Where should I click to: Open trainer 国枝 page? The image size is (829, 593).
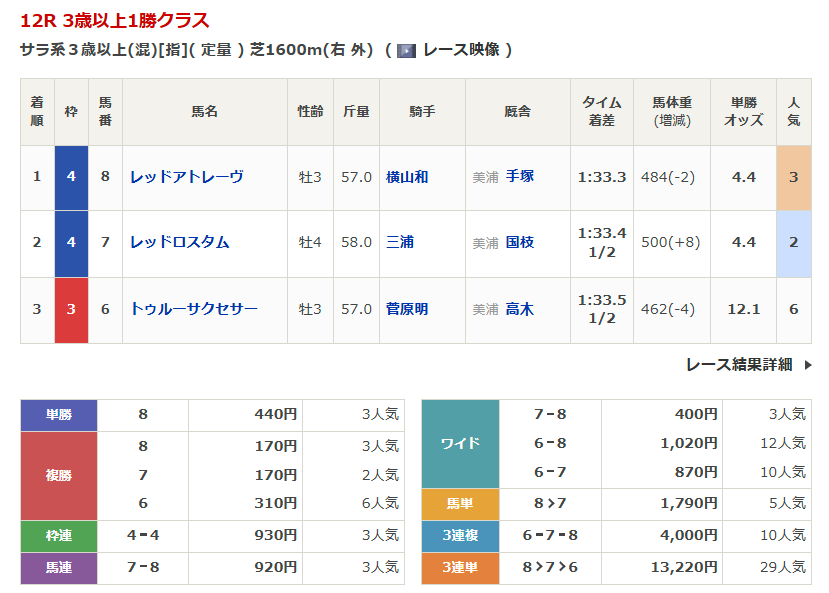point(519,242)
